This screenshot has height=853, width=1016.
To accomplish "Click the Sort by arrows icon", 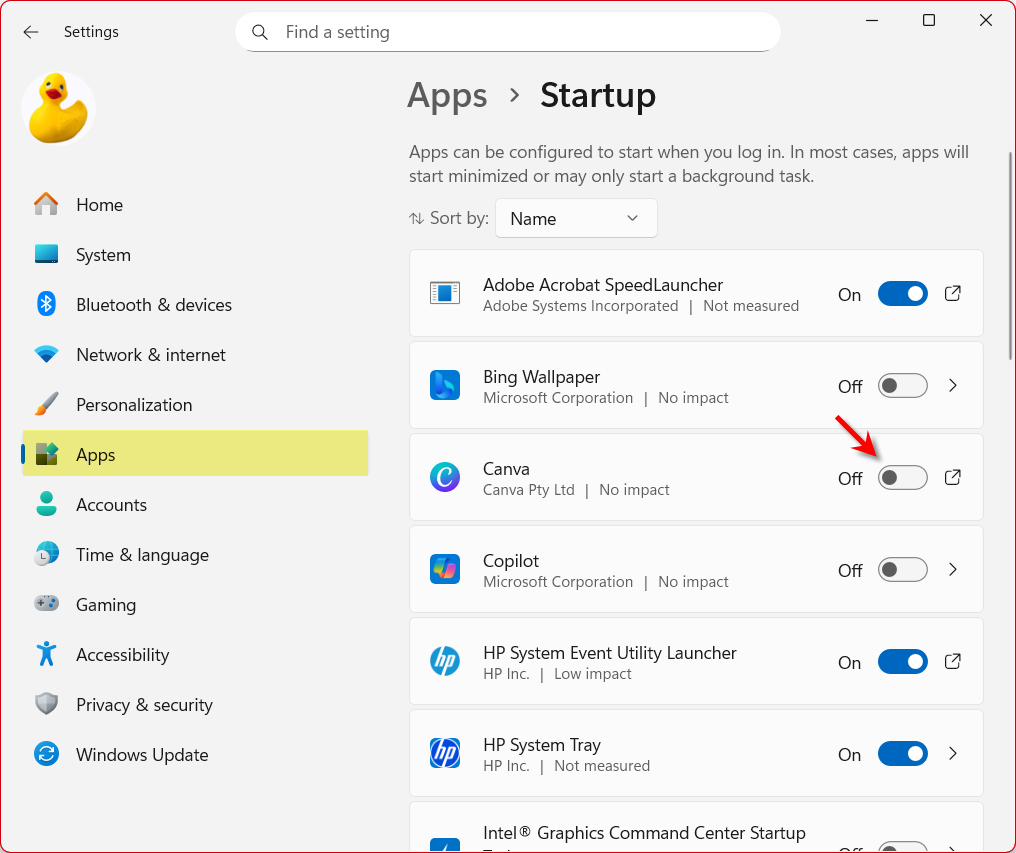I will pyautogui.click(x=417, y=218).
